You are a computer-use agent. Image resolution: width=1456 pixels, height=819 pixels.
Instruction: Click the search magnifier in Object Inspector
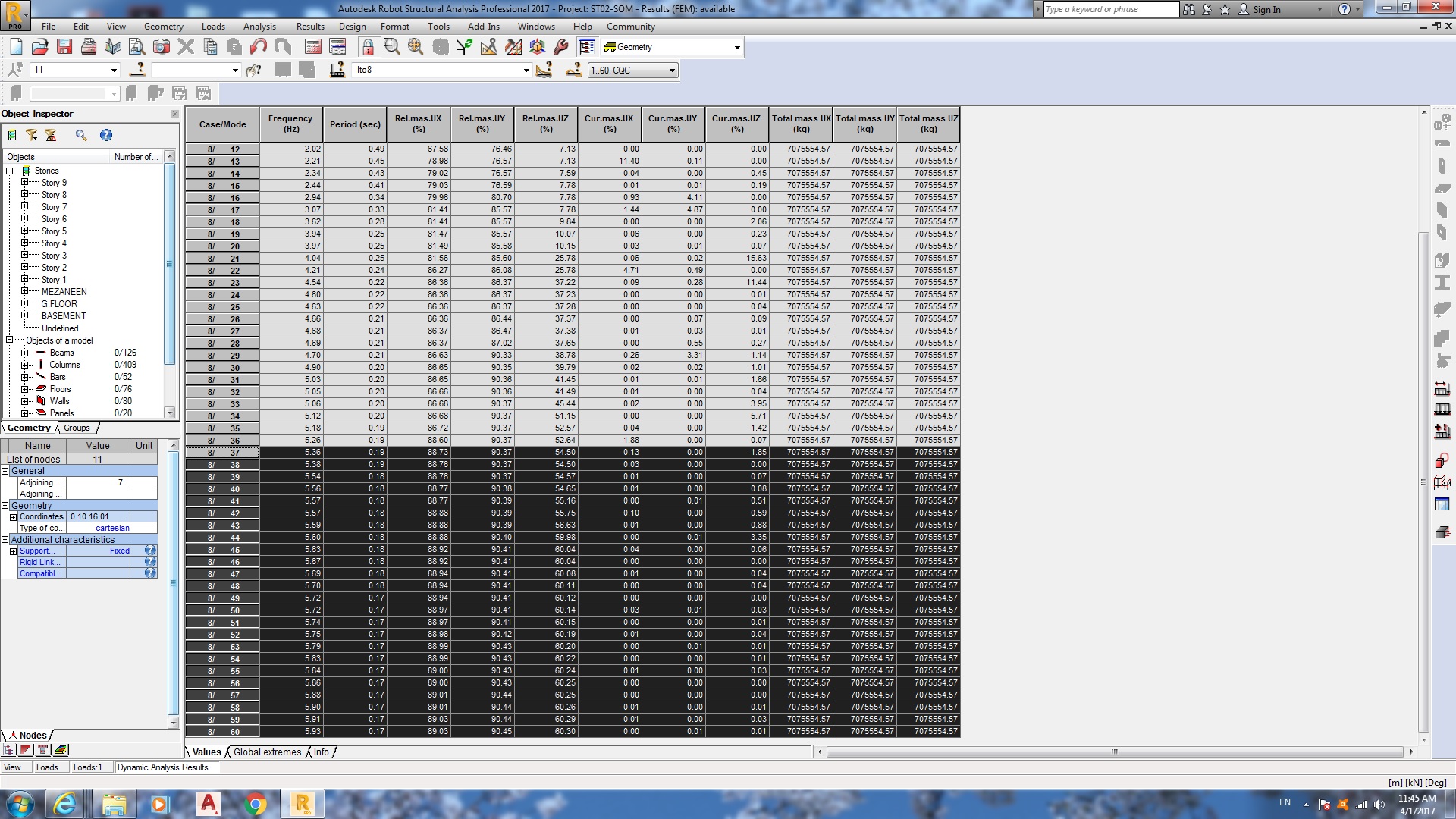[x=81, y=135]
